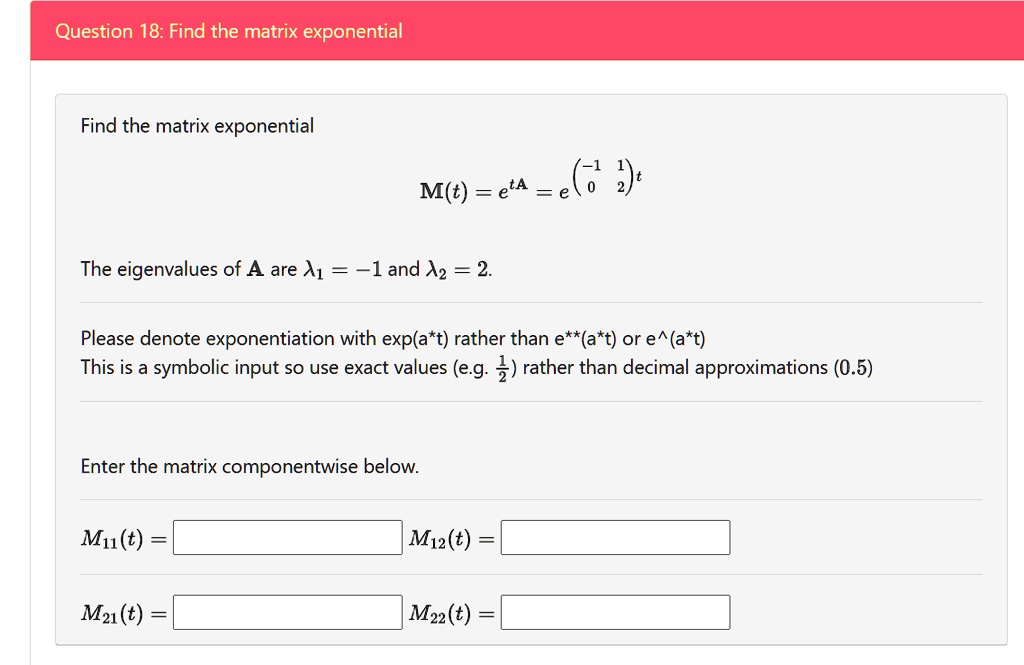Click the M11(t) answer input field
The image size is (1024, 665).
tap(287, 537)
